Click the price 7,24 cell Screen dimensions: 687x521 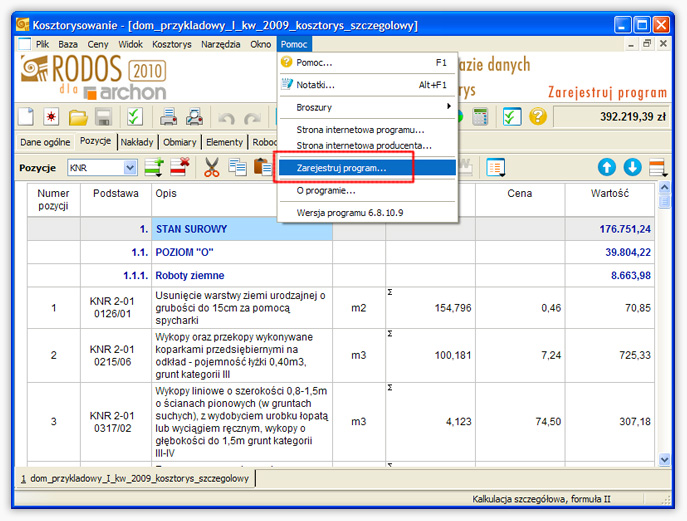[520, 355]
